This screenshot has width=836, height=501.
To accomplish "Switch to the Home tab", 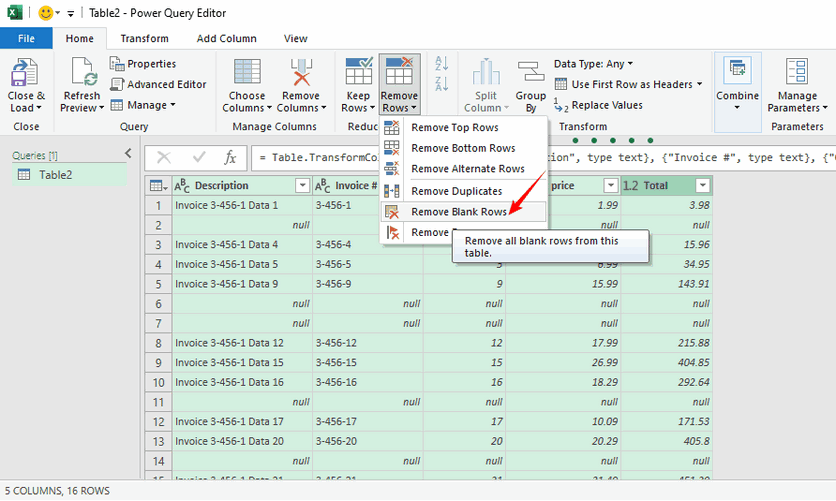I will click(x=79, y=38).
